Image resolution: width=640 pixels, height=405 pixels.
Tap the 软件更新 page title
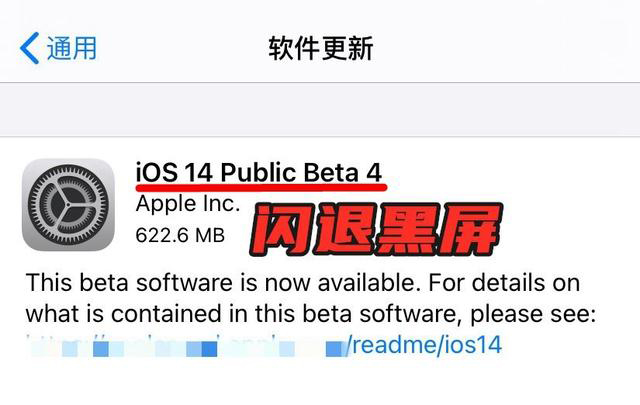tap(320, 48)
